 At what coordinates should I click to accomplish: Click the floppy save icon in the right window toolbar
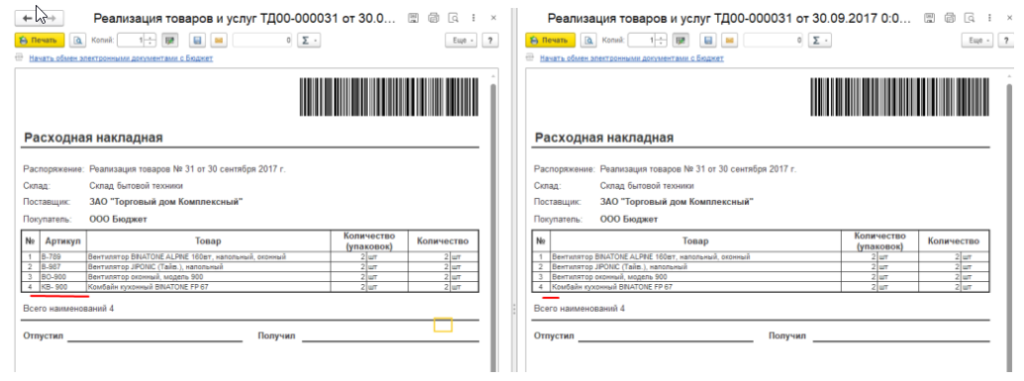tap(707, 41)
